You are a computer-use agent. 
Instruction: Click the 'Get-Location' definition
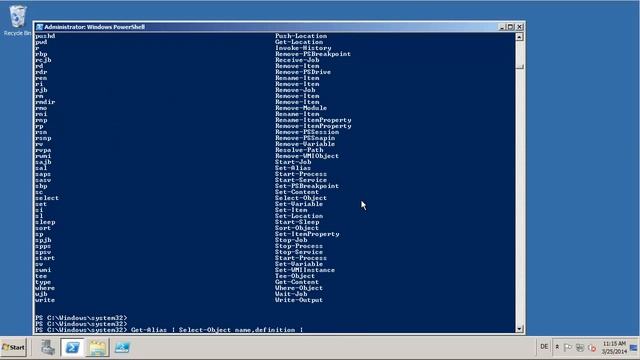pyautogui.click(x=299, y=42)
